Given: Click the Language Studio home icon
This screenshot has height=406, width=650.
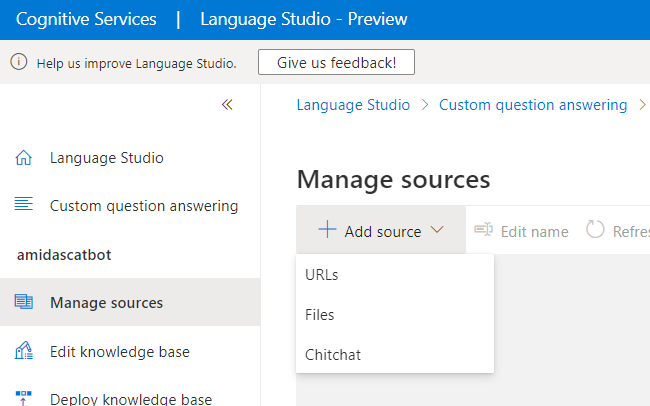Looking at the screenshot, I should click(24, 158).
